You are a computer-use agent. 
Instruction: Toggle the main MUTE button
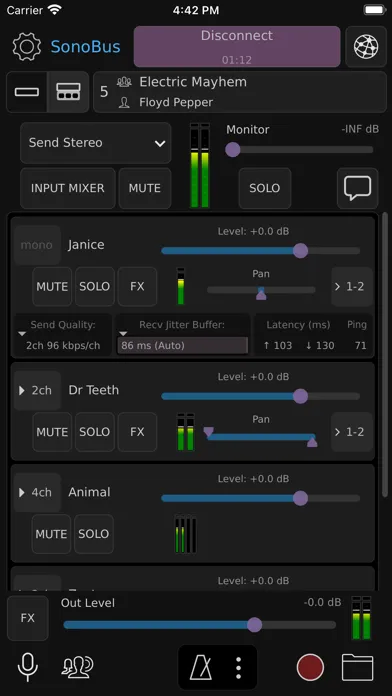click(x=145, y=188)
